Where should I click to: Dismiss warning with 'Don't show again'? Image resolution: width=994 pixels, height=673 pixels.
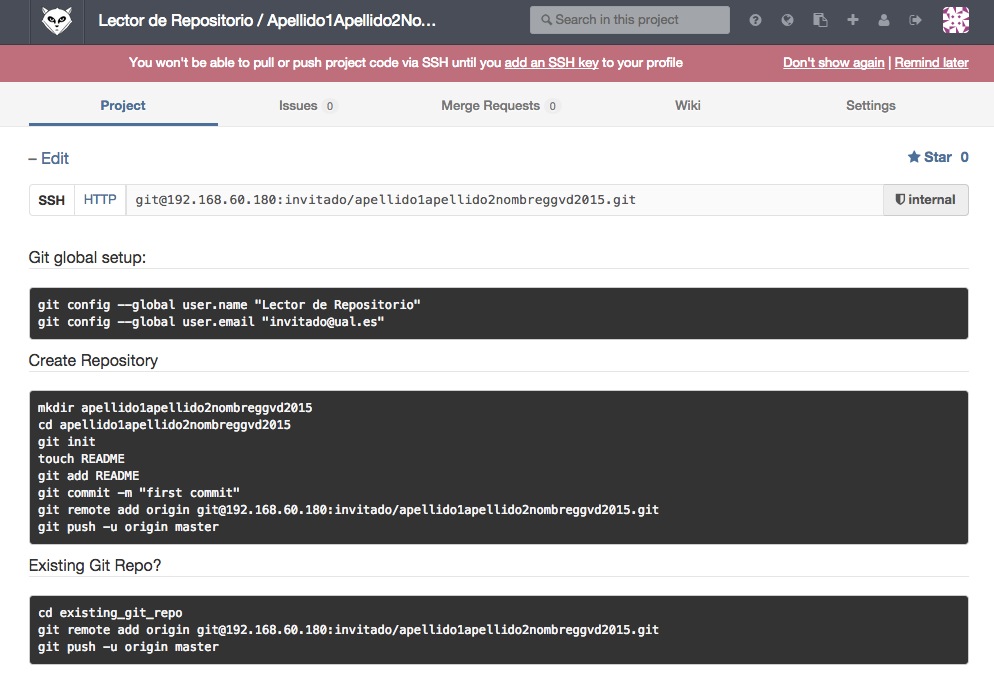pyautogui.click(x=833, y=63)
